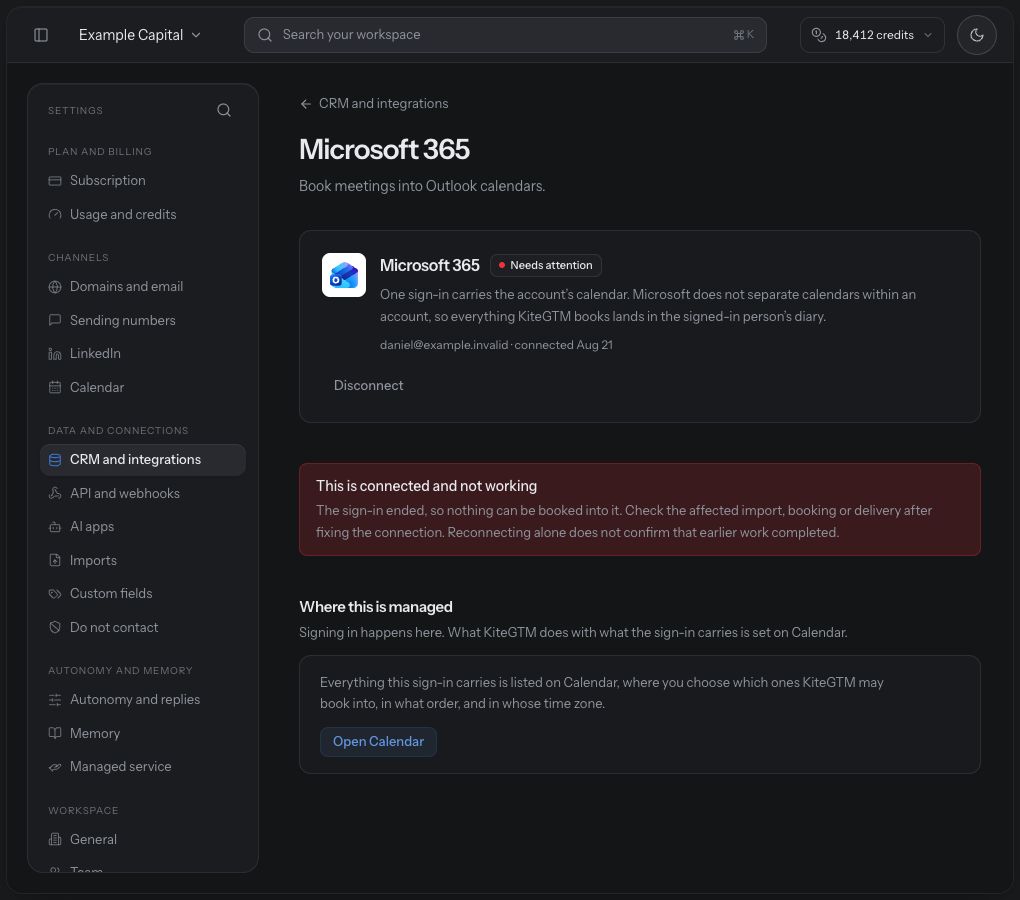Open the Subscription settings page
1020x900 pixels.
click(x=142, y=181)
